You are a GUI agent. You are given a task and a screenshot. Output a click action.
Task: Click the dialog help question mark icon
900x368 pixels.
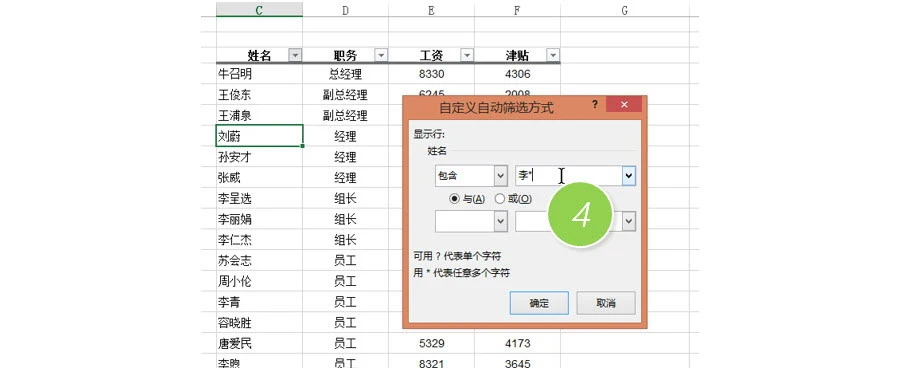[595, 105]
